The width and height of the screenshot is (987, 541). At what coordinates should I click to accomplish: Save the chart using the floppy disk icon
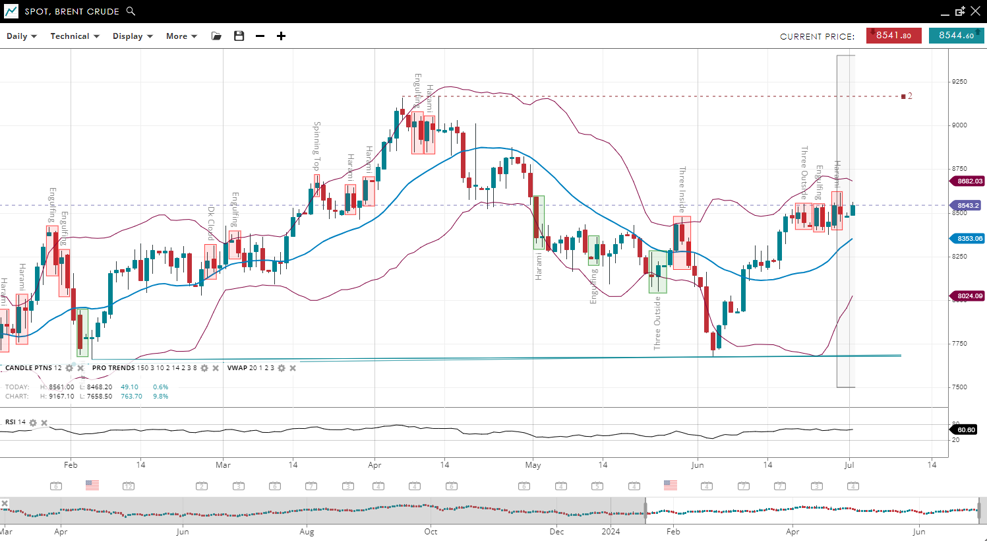(239, 36)
